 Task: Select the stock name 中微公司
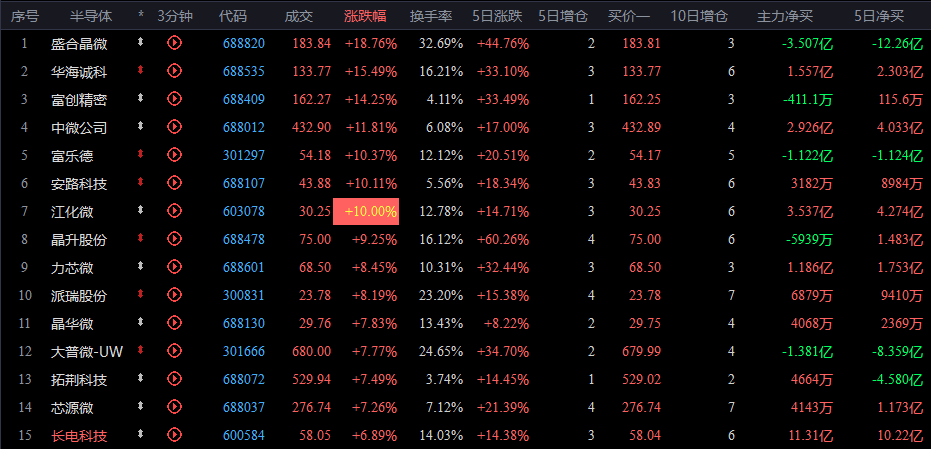79,128
